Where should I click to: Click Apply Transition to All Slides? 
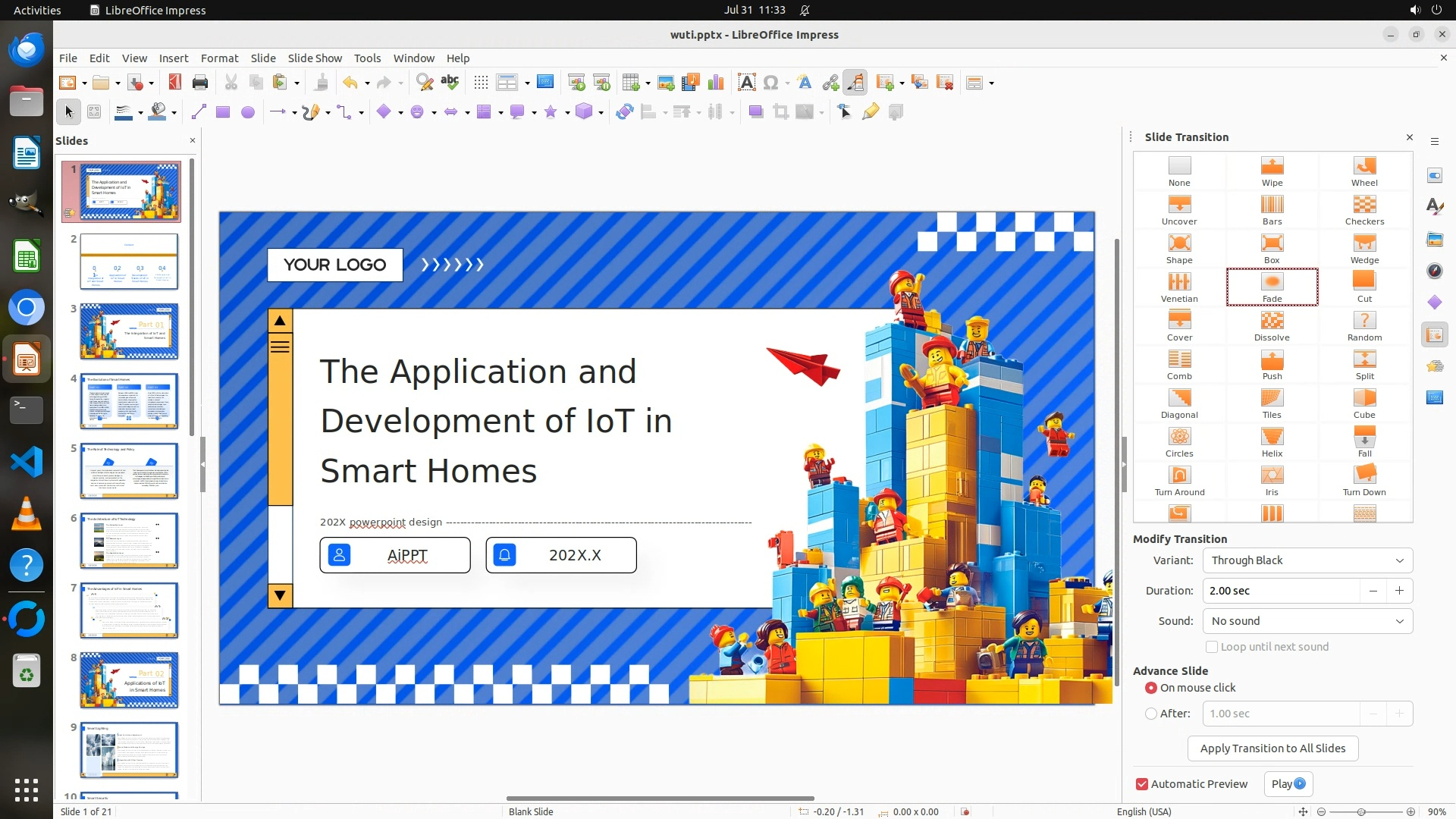point(1272,748)
